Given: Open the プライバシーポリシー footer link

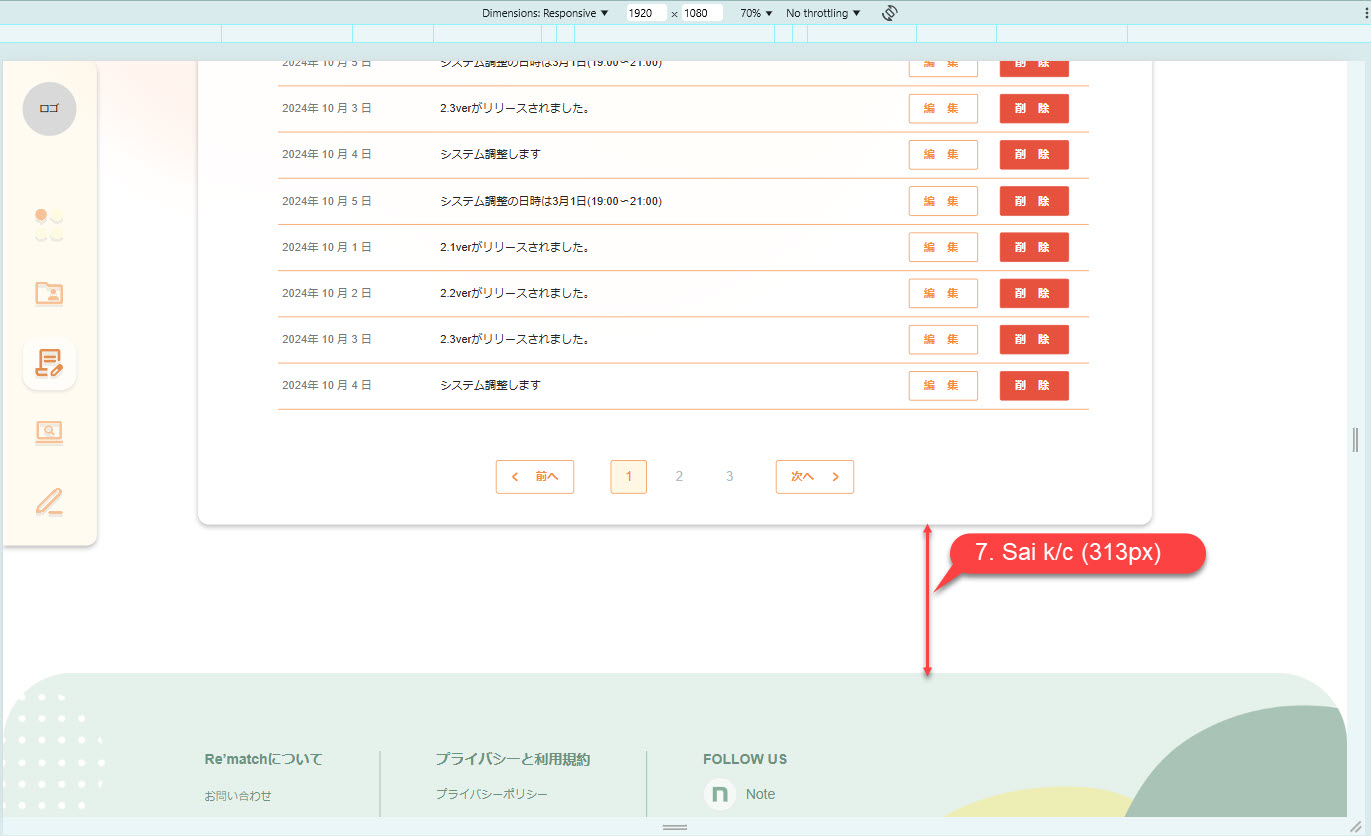Looking at the screenshot, I should [491, 794].
